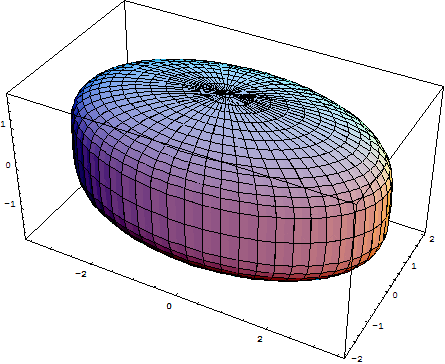Pick the 2 label on the right side axis

click(x=432, y=239)
